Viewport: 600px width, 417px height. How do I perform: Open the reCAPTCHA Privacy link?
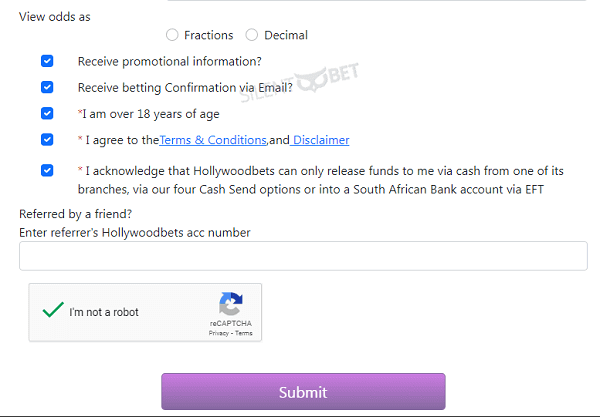[218, 333]
